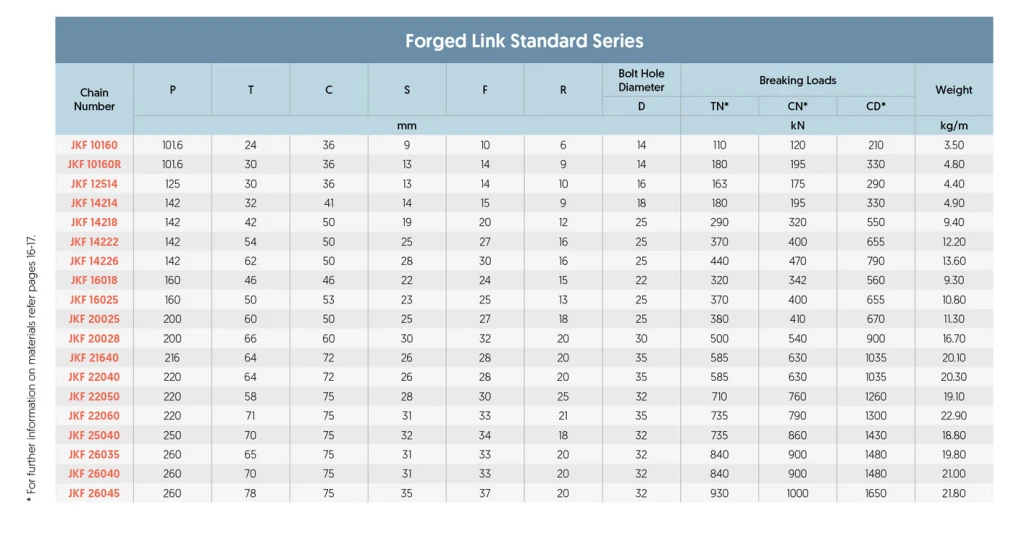Screen dimensions: 1024x544
Task: Click chain number JKF 12514
Action: click(x=94, y=184)
